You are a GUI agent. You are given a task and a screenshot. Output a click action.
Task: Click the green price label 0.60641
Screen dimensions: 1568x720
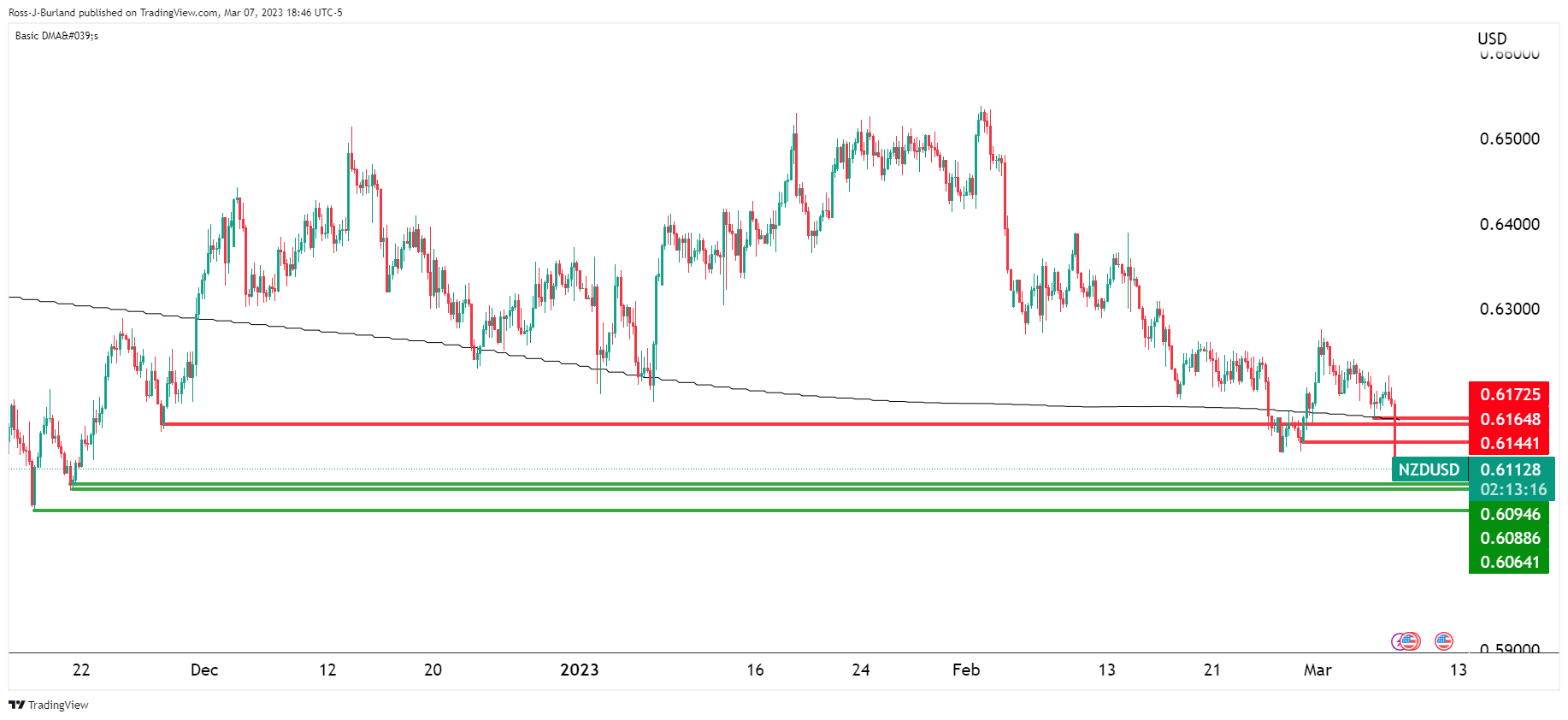click(x=1510, y=562)
